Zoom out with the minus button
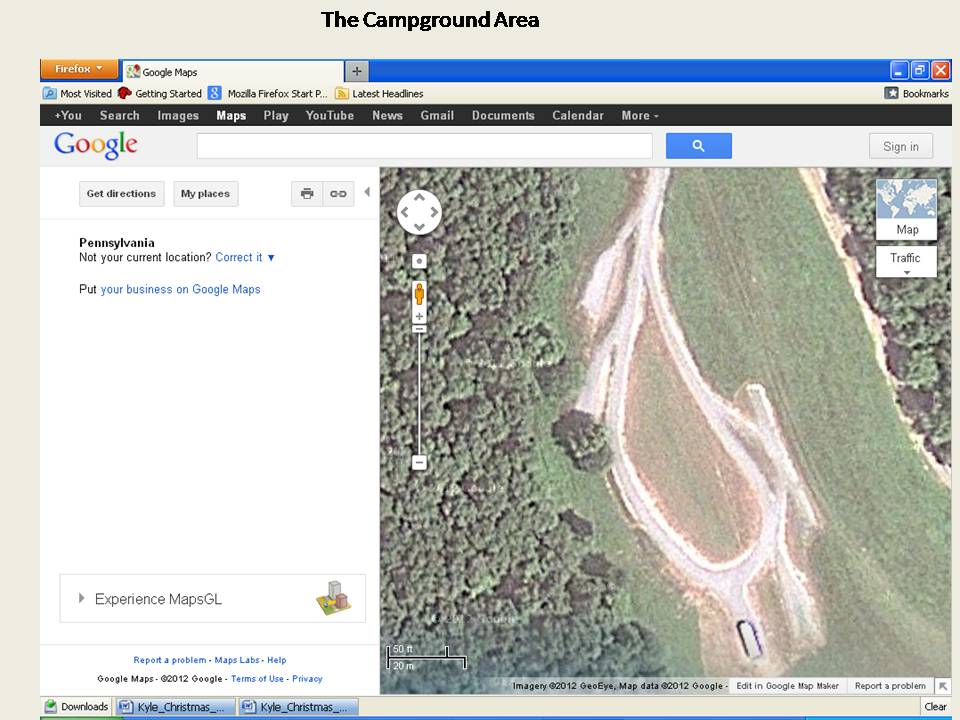Viewport: 960px width, 720px height. coord(419,462)
